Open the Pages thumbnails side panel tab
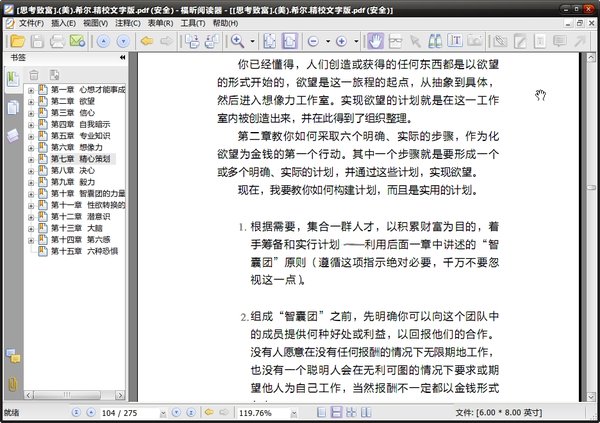The height and width of the screenshot is (423, 600). [13, 107]
